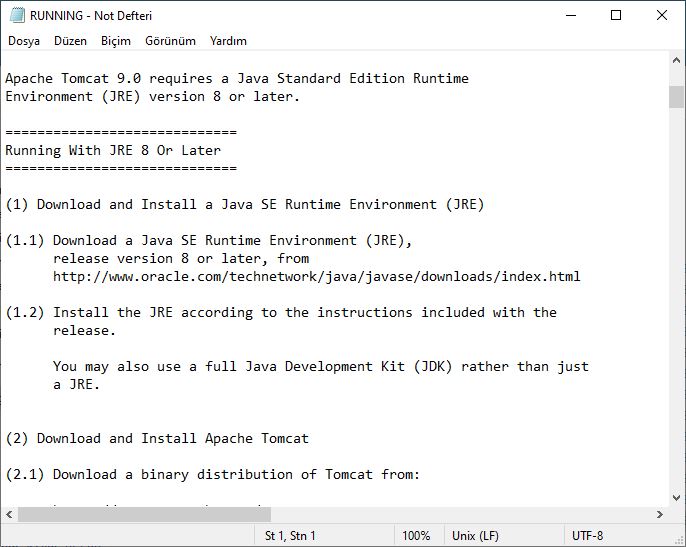Minimize the Not Defteri window

coord(571,15)
